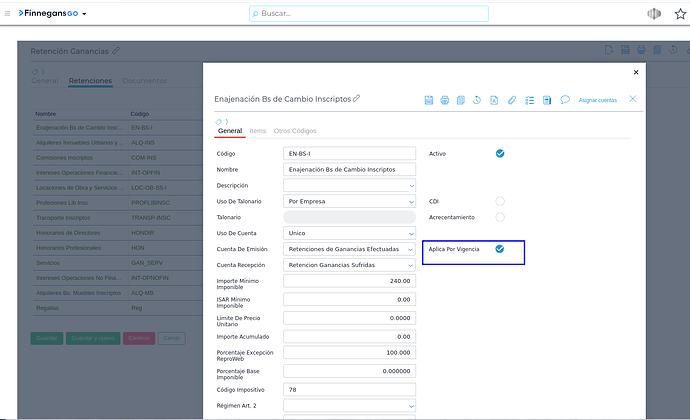Open the Cuenta Recepción dropdown
Screen dimensions: 690x420
[x=410, y=265]
